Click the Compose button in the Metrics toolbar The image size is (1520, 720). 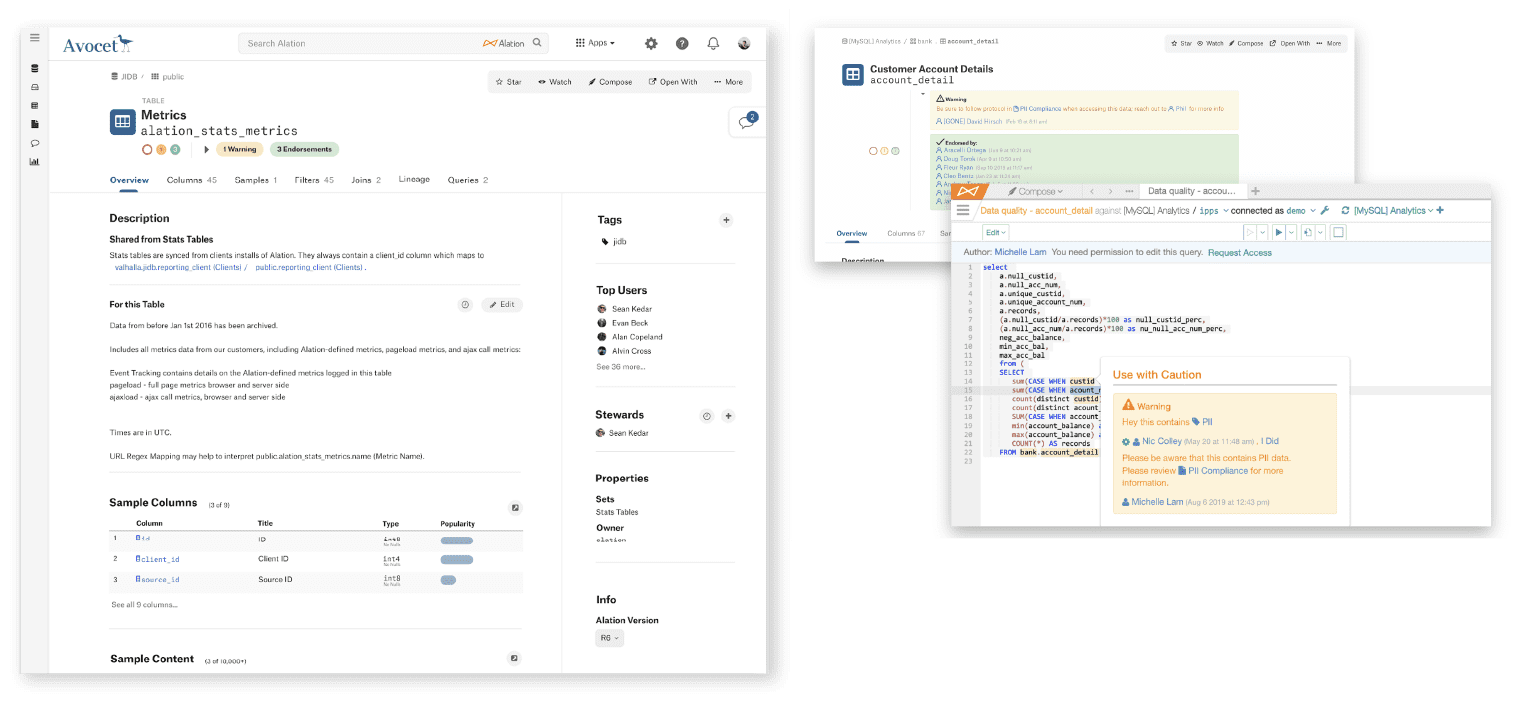tap(610, 82)
